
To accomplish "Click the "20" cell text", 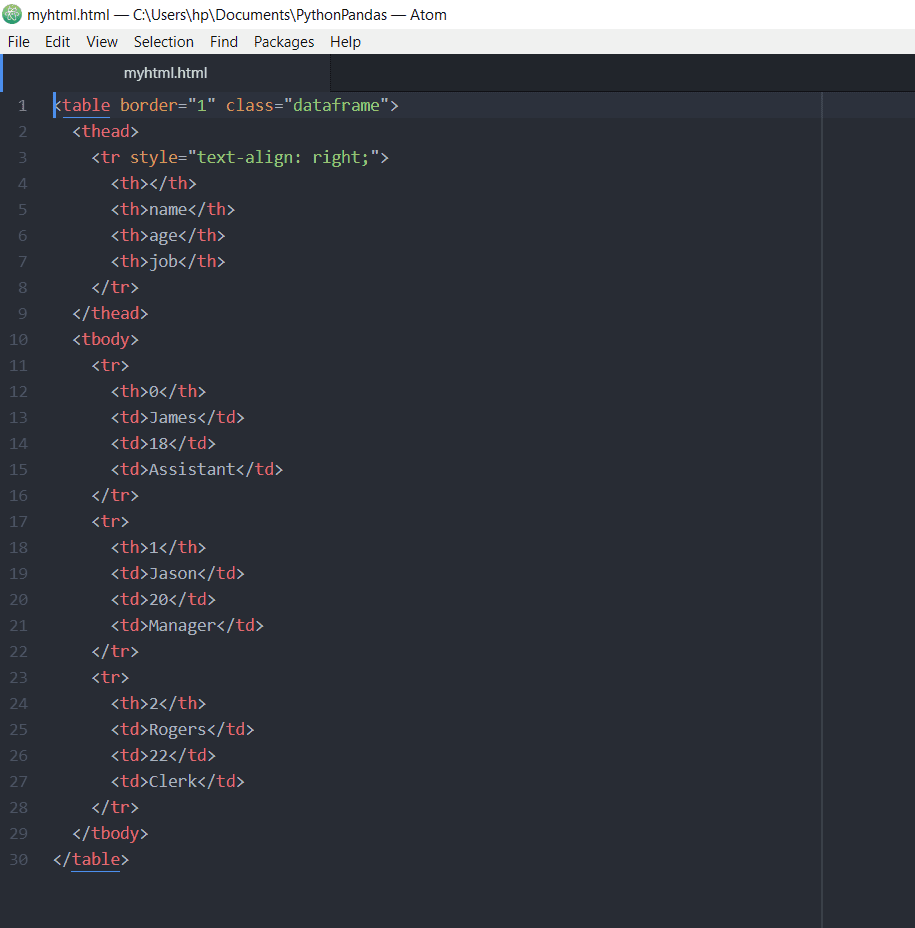I will pyautogui.click(x=159, y=600).
